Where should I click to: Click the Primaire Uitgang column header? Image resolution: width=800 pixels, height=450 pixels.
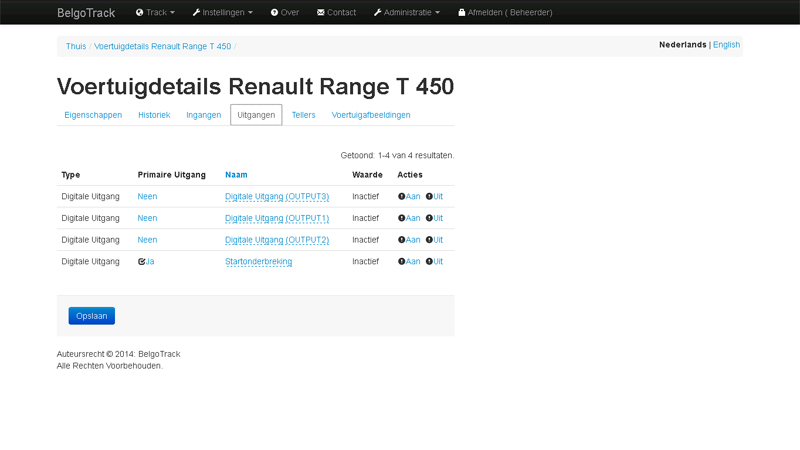(171, 174)
